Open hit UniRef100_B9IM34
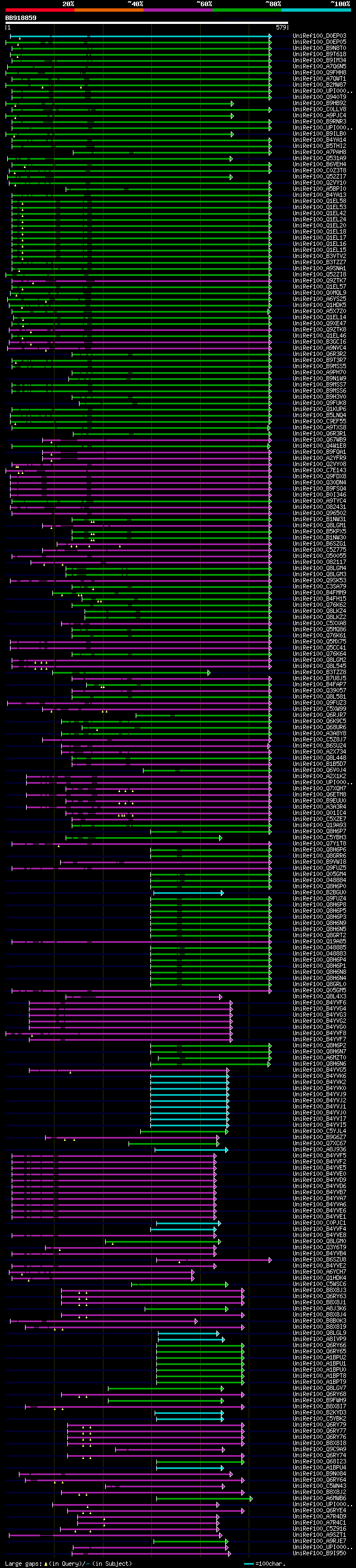 tap(319, 60)
